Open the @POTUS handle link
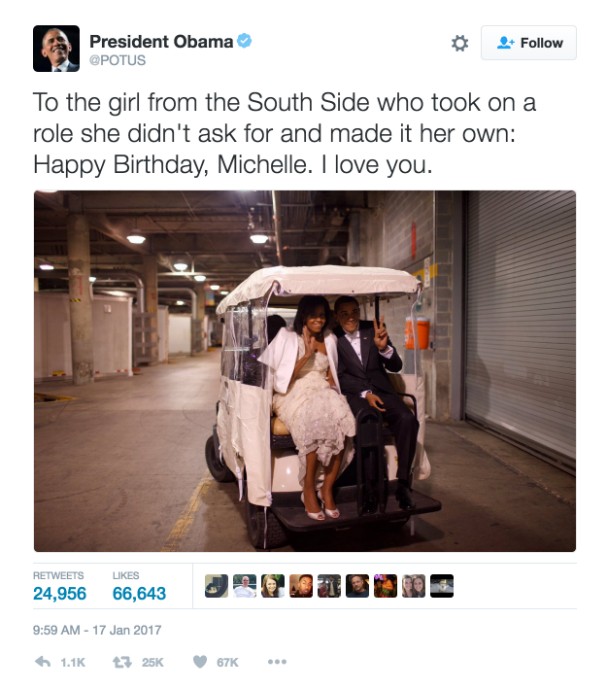This screenshot has width=607, height=688. click(118, 60)
